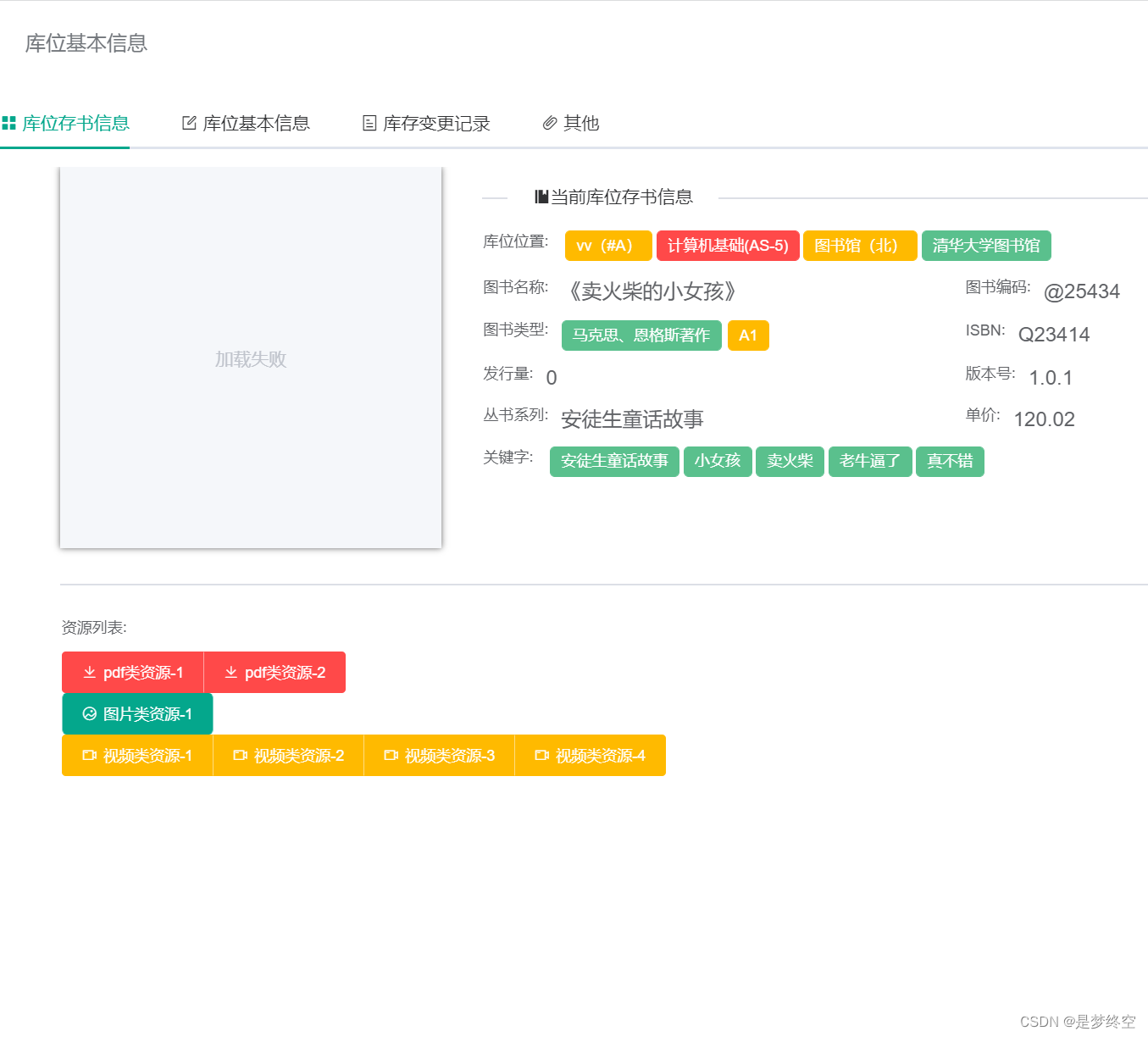The height and width of the screenshot is (1037, 1148).
Task: Click the document icon on 库存变更记录 tab
Action: pos(369,123)
